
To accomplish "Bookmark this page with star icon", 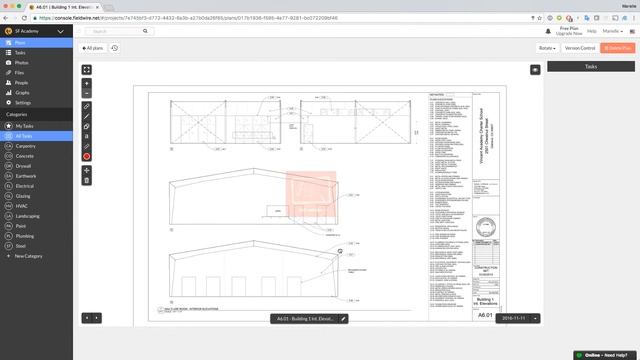I will pos(540,18).
